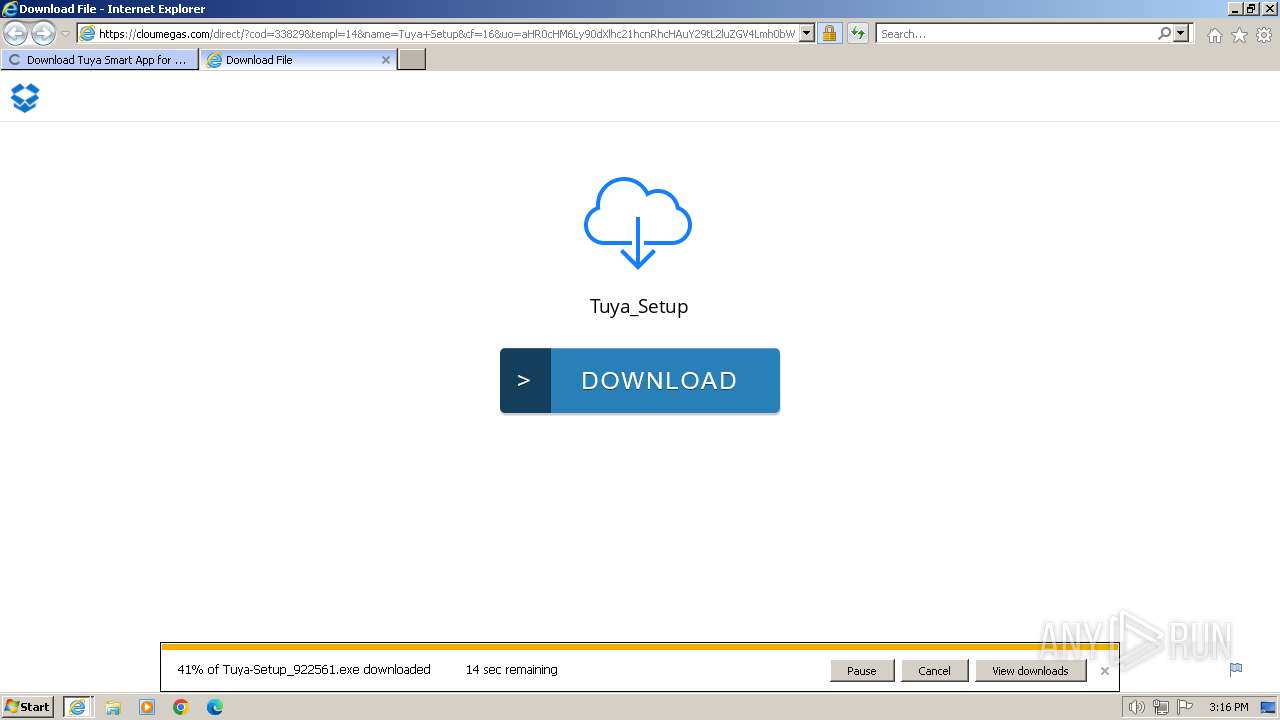This screenshot has height=720, width=1280.
Task: Launch Microsoft Edge from taskbar
Action: [215, 707]
